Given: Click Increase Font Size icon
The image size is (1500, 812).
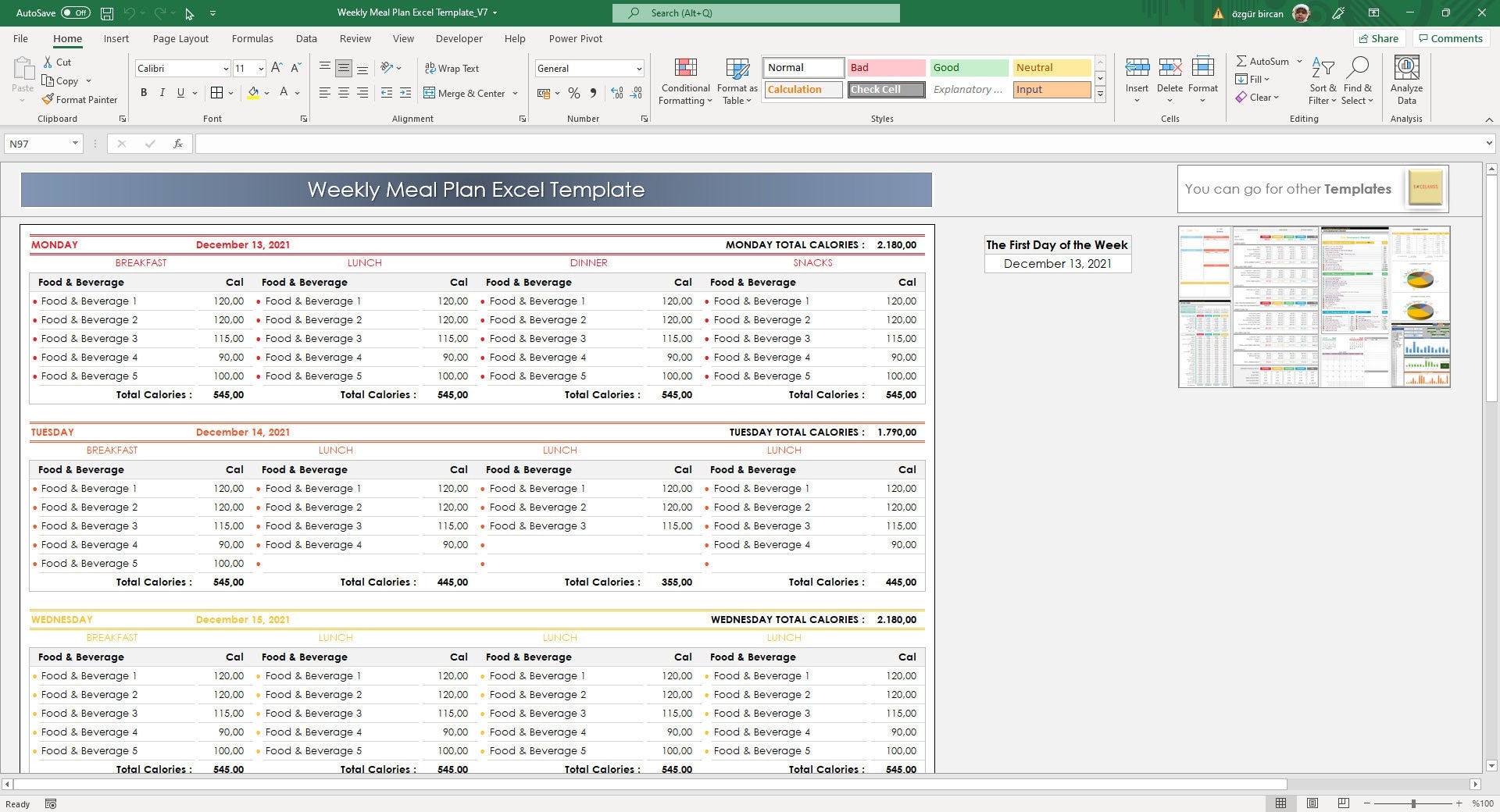Looking at the screenshot, I should [x=277, y=68].
